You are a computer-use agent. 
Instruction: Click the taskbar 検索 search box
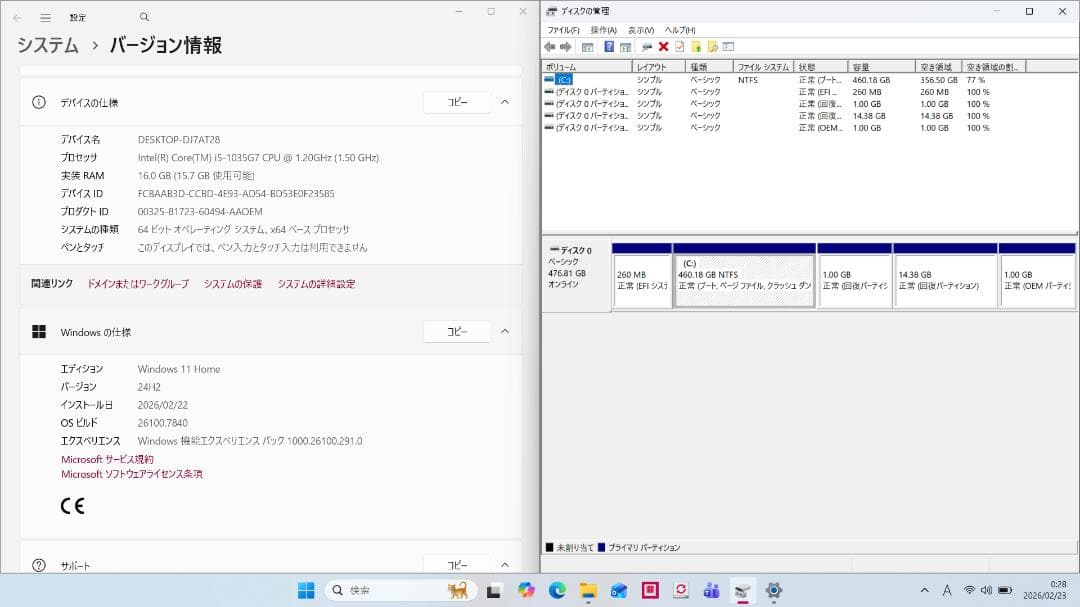pos(401,590)
